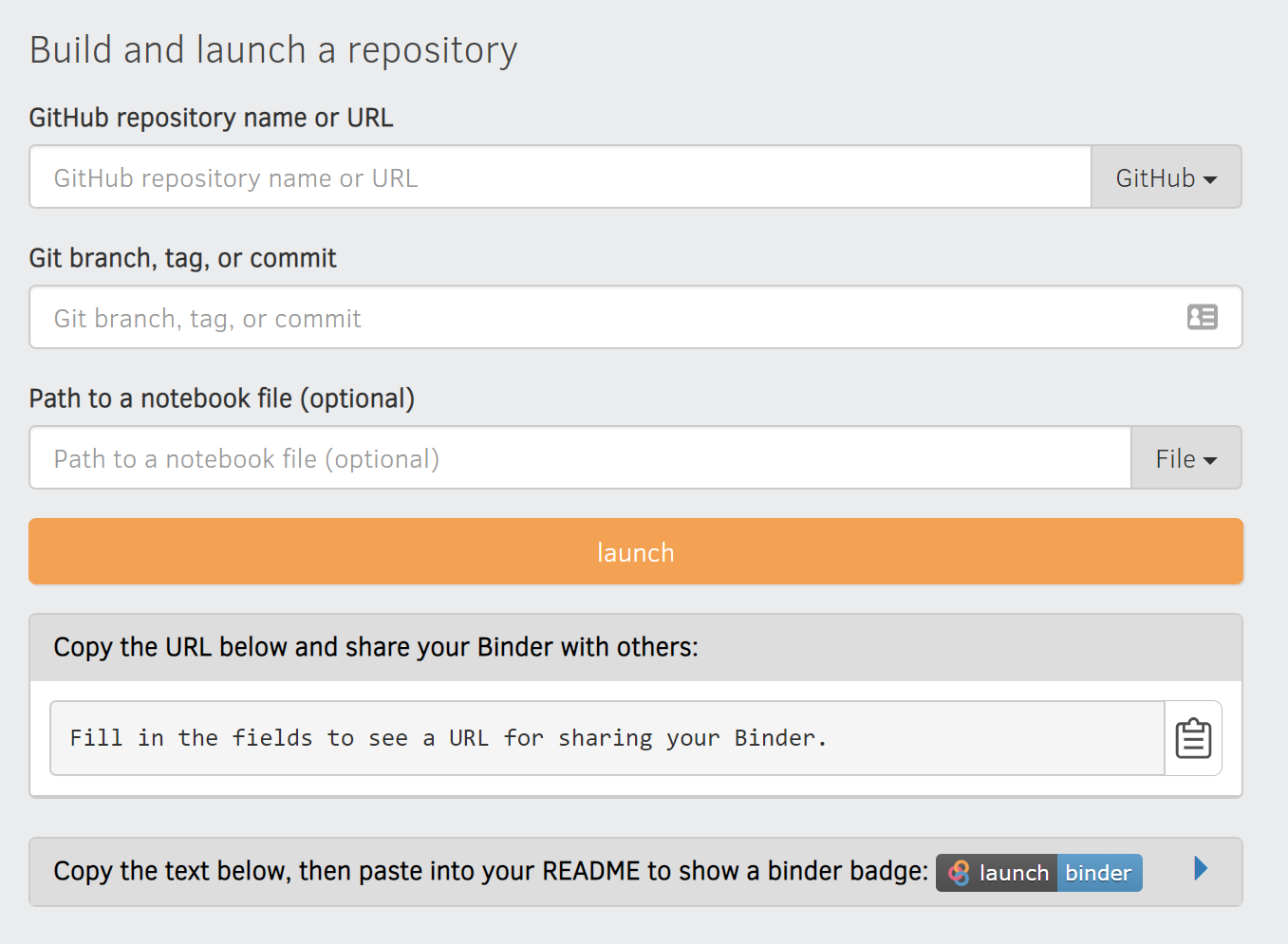Viewport: 1288px width, 944px height.
Task: Click the Binder logo on the badge
Action: 958,872
